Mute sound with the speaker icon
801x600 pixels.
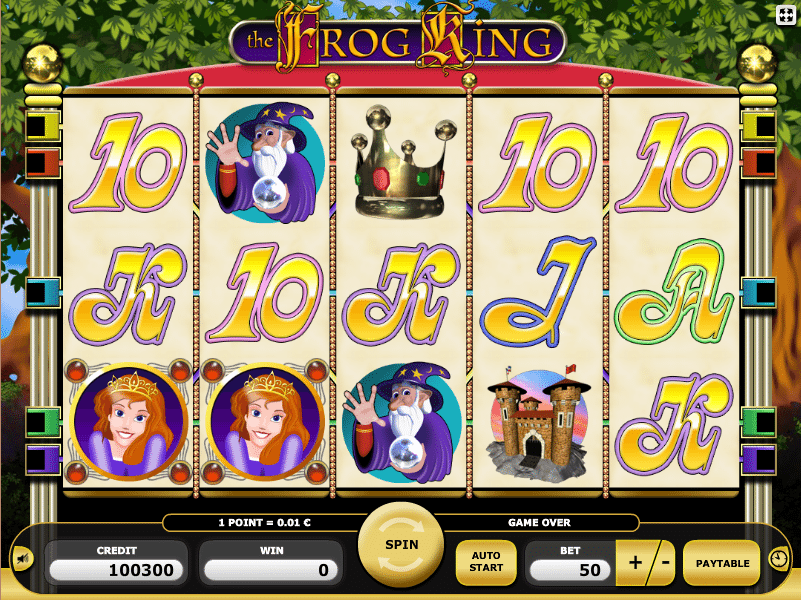23,559
